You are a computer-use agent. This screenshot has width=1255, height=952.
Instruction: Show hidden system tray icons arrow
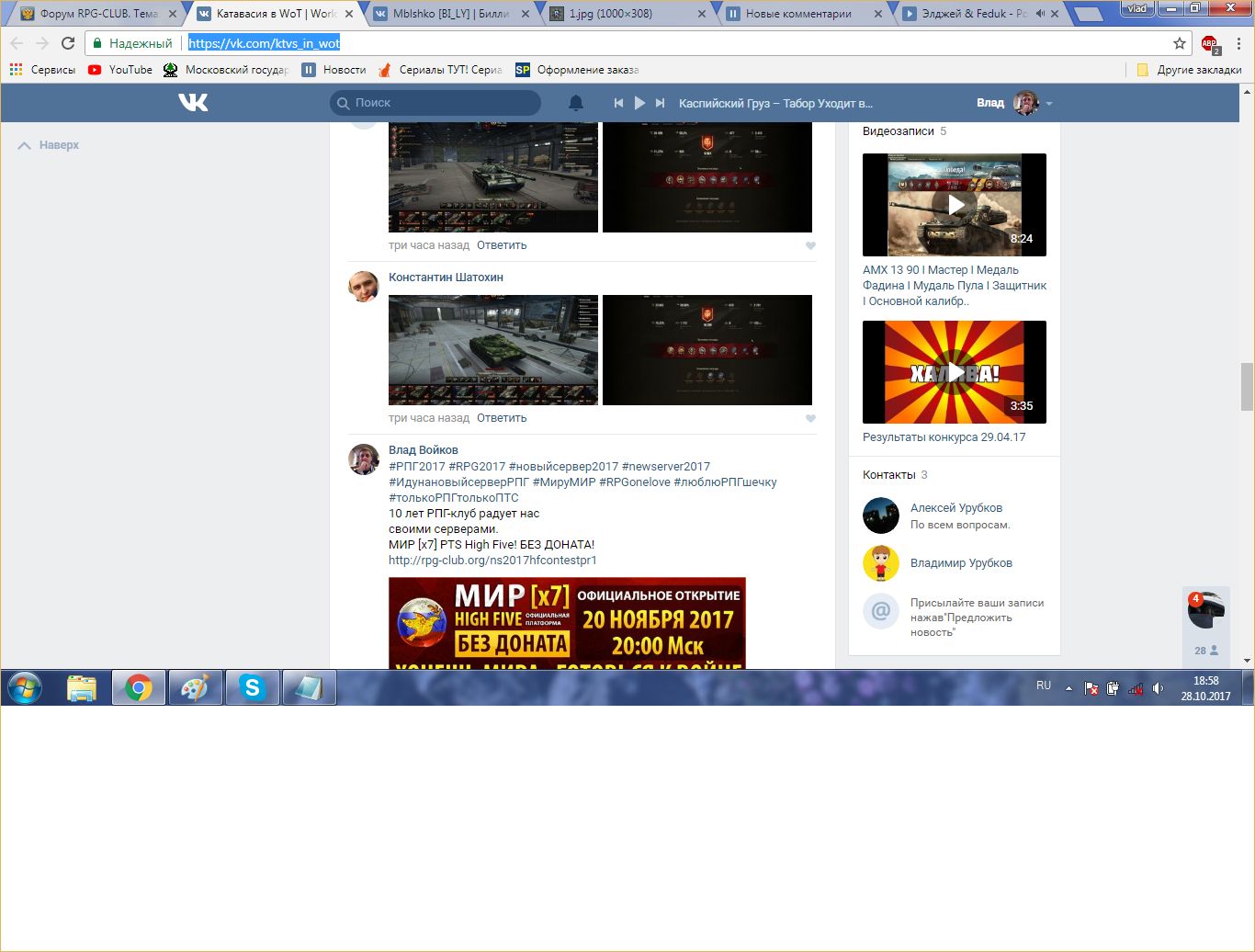point(1068,687)
